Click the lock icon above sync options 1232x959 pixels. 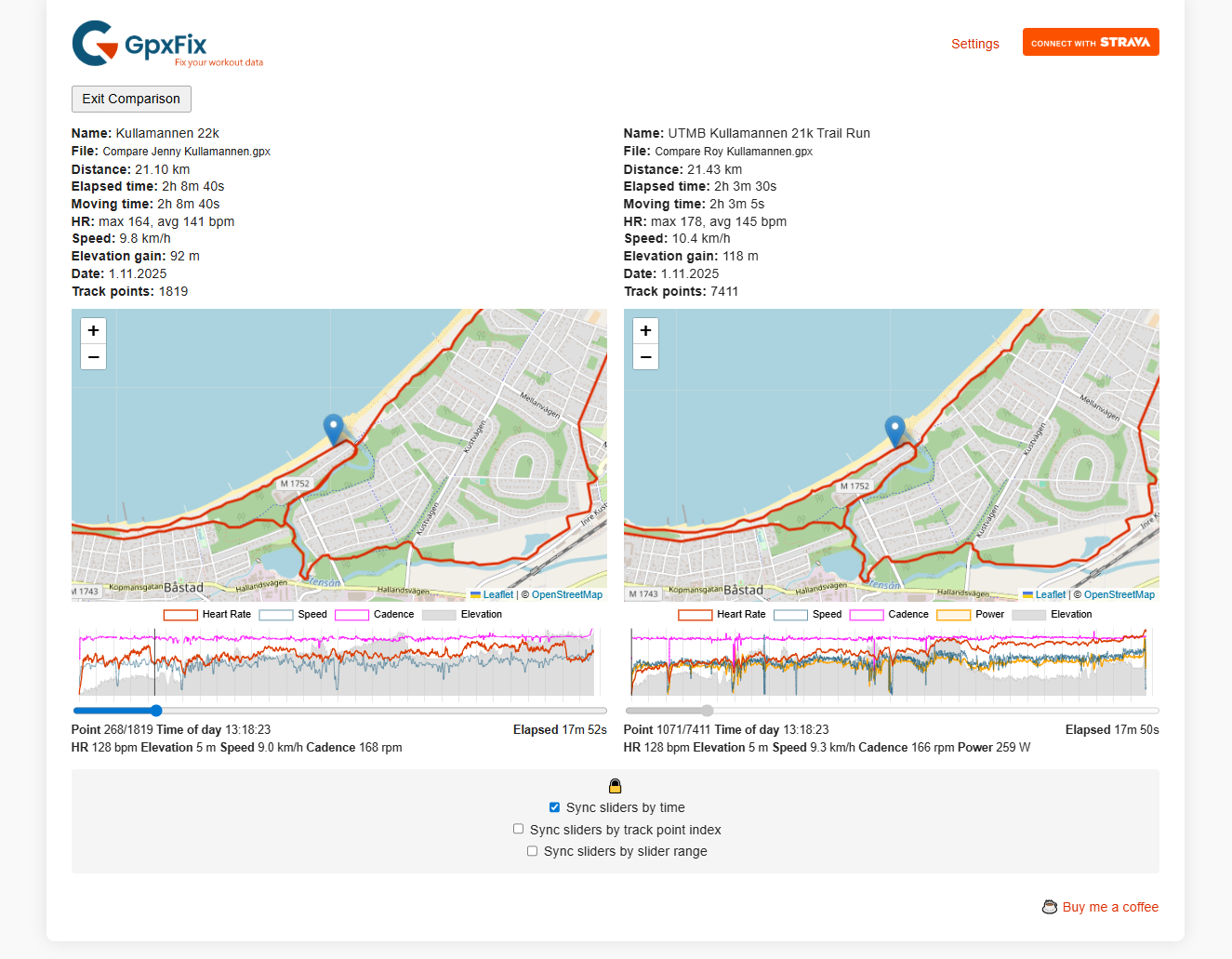click(x=616, y=785)
